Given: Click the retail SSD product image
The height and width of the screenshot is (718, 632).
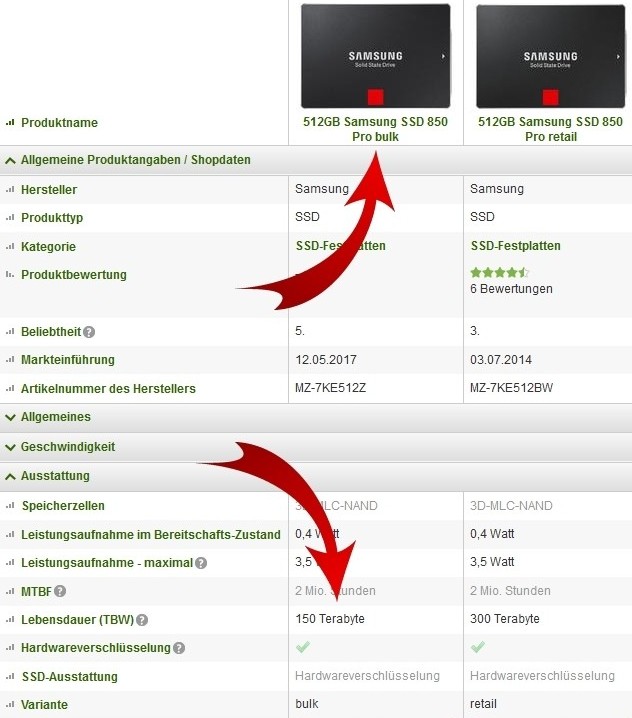Looking at the screenshot, I should pyautogui.click(x=550, y=56).
